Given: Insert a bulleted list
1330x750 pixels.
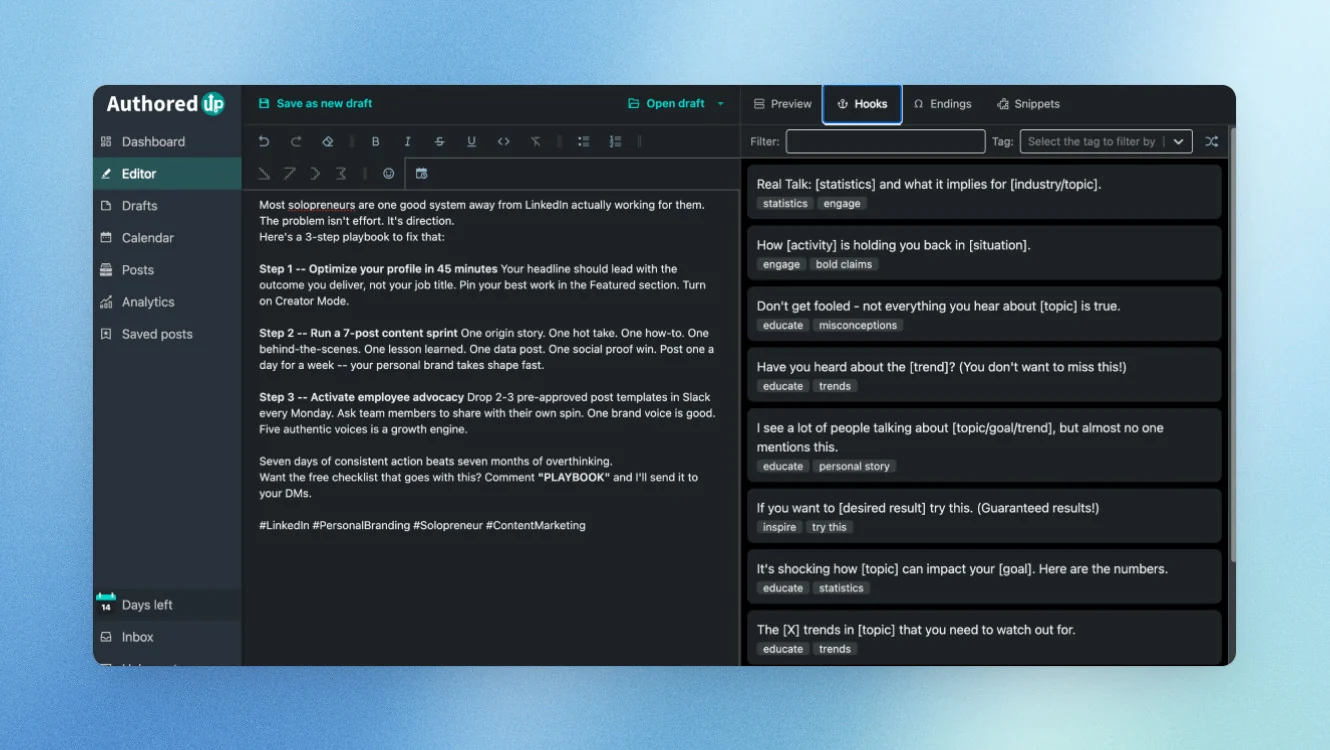Looking at the screenshot, I should coord(584,142).
